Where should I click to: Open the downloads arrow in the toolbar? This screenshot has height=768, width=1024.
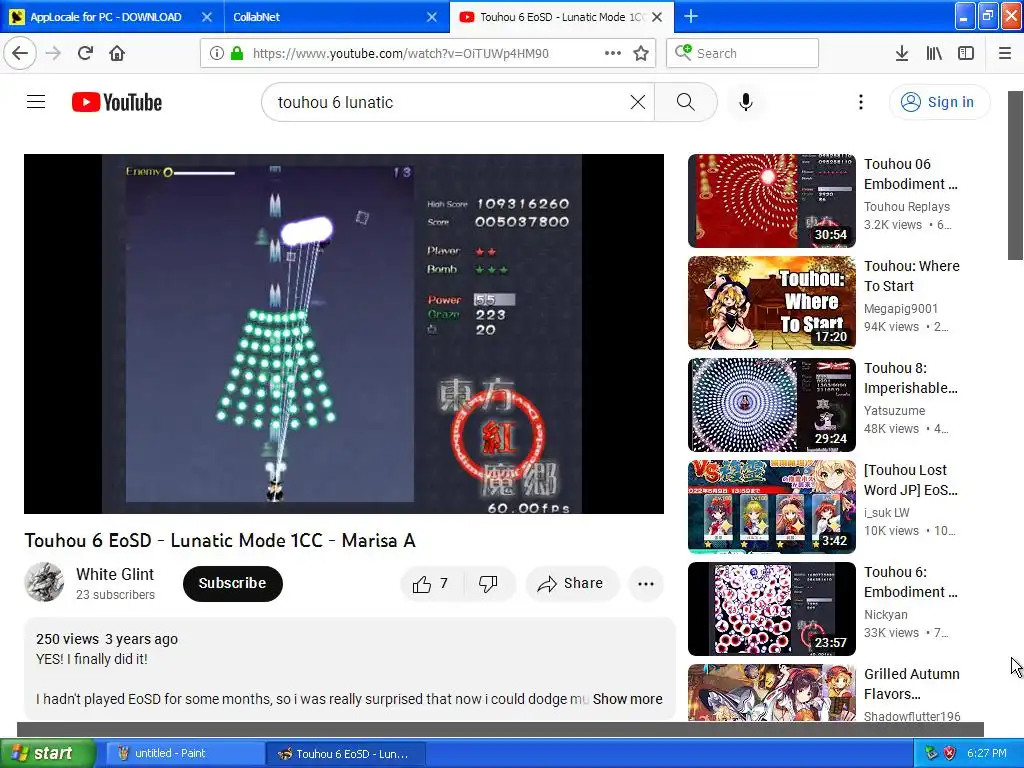point(902,53)
